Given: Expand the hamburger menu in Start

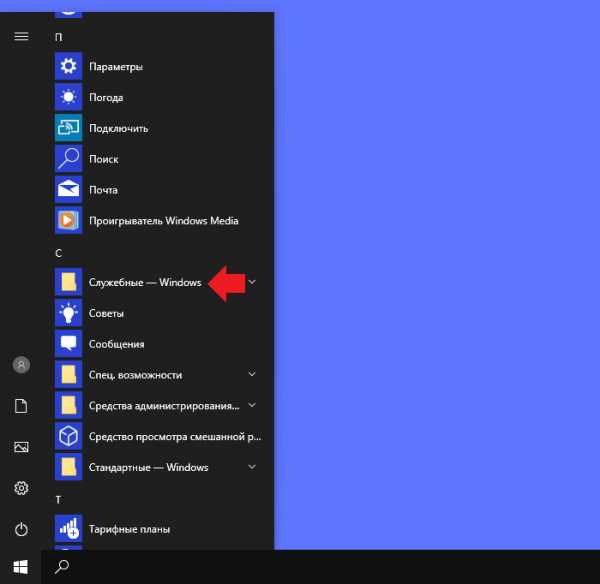Looking at the screenshot, I should (x=21, y=36).
